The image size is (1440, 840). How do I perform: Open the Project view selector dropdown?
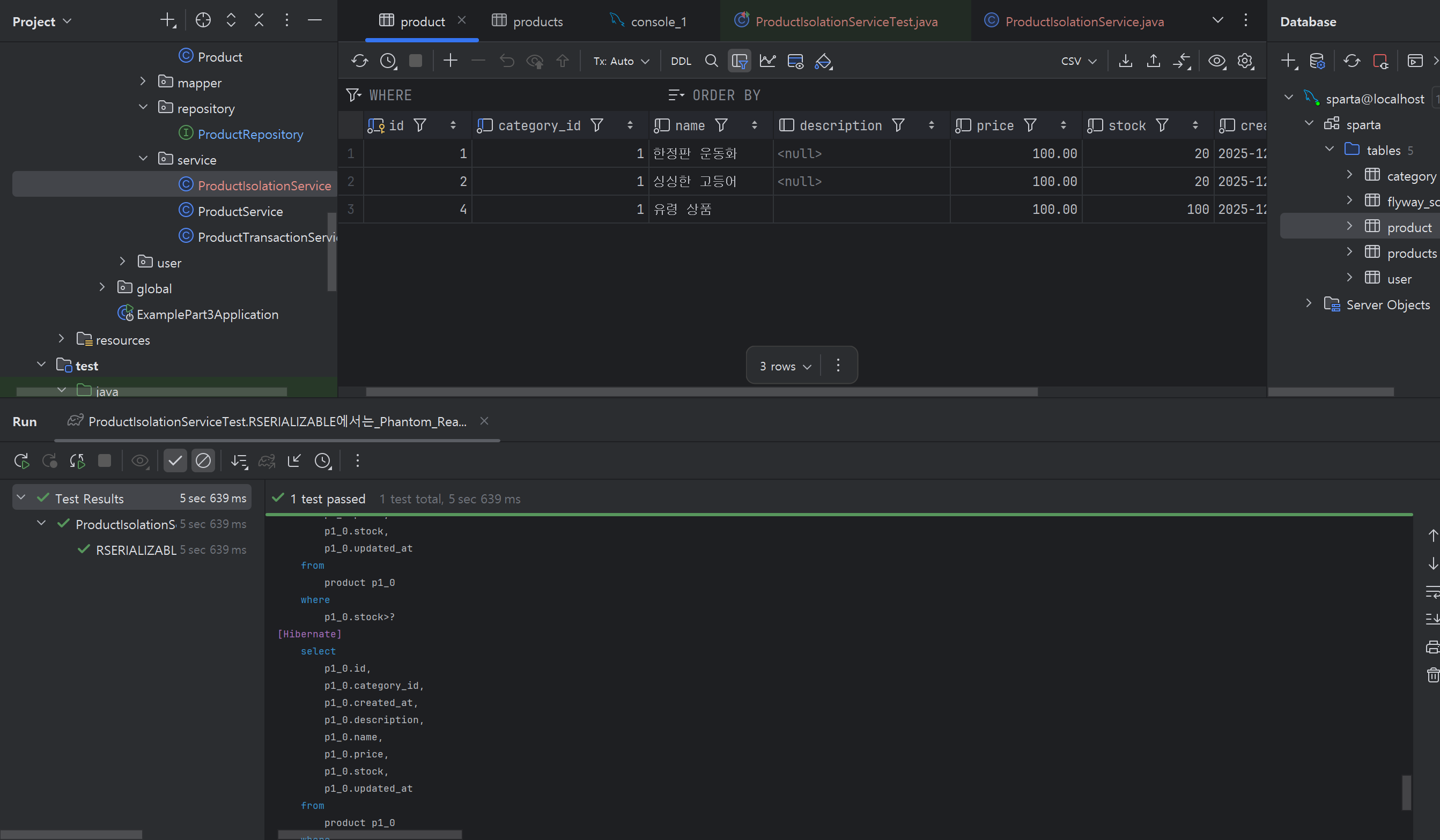point(42,21)
